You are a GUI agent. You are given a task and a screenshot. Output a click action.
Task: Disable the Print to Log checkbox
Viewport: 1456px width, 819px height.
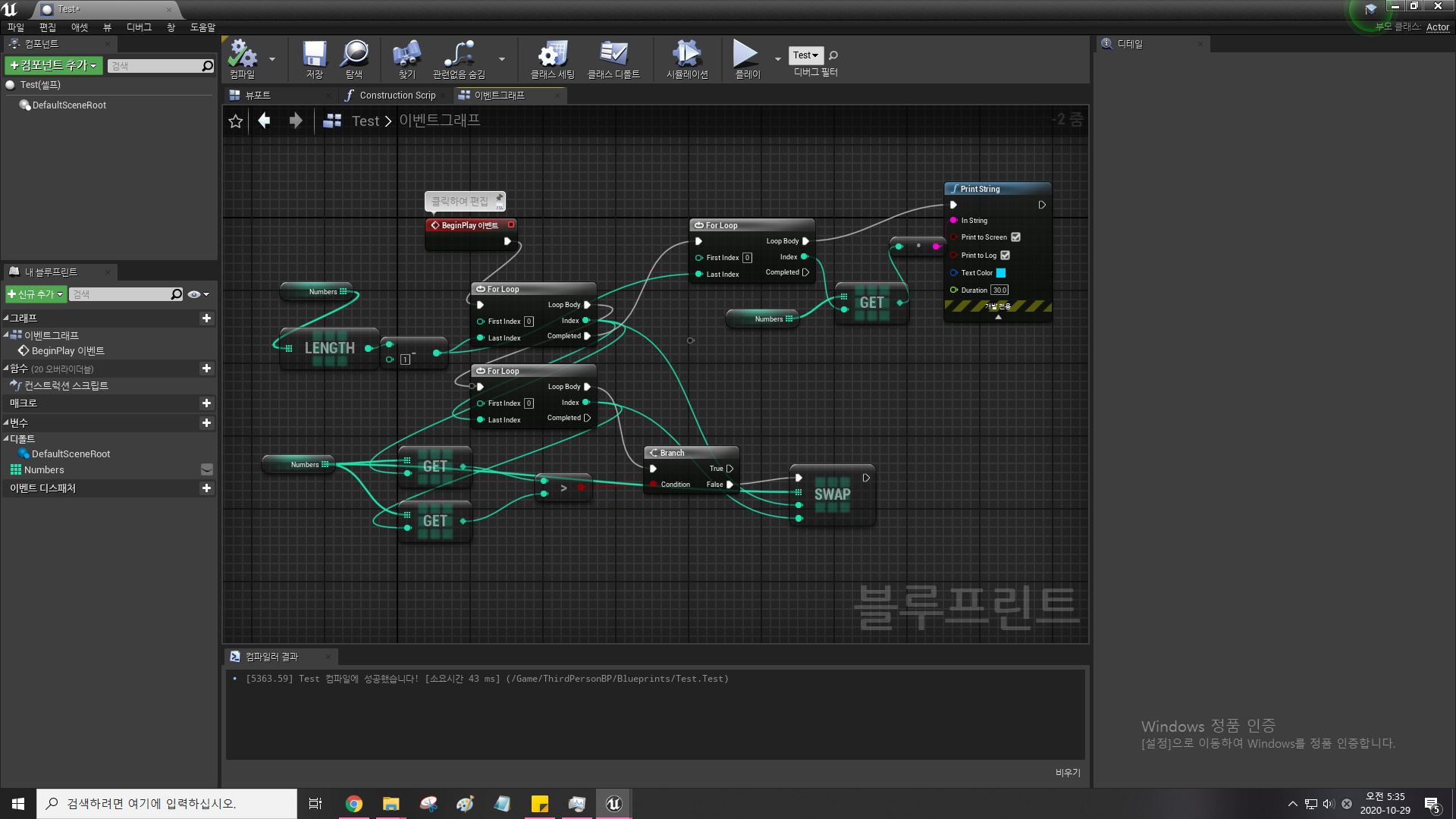click(1006, 256)
